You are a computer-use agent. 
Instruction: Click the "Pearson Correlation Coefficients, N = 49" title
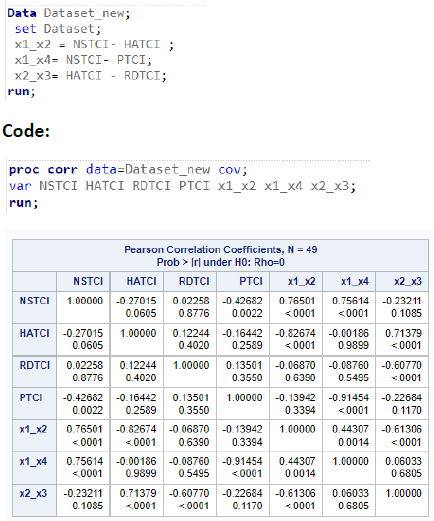[221, 250]
